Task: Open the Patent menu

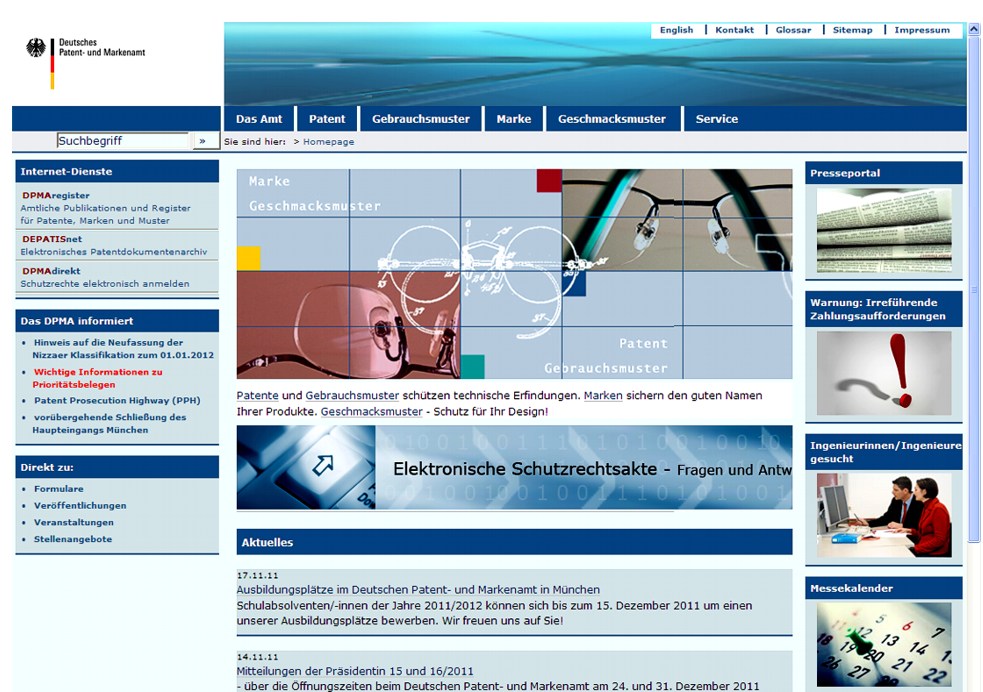Action: [x=327, y=119]
